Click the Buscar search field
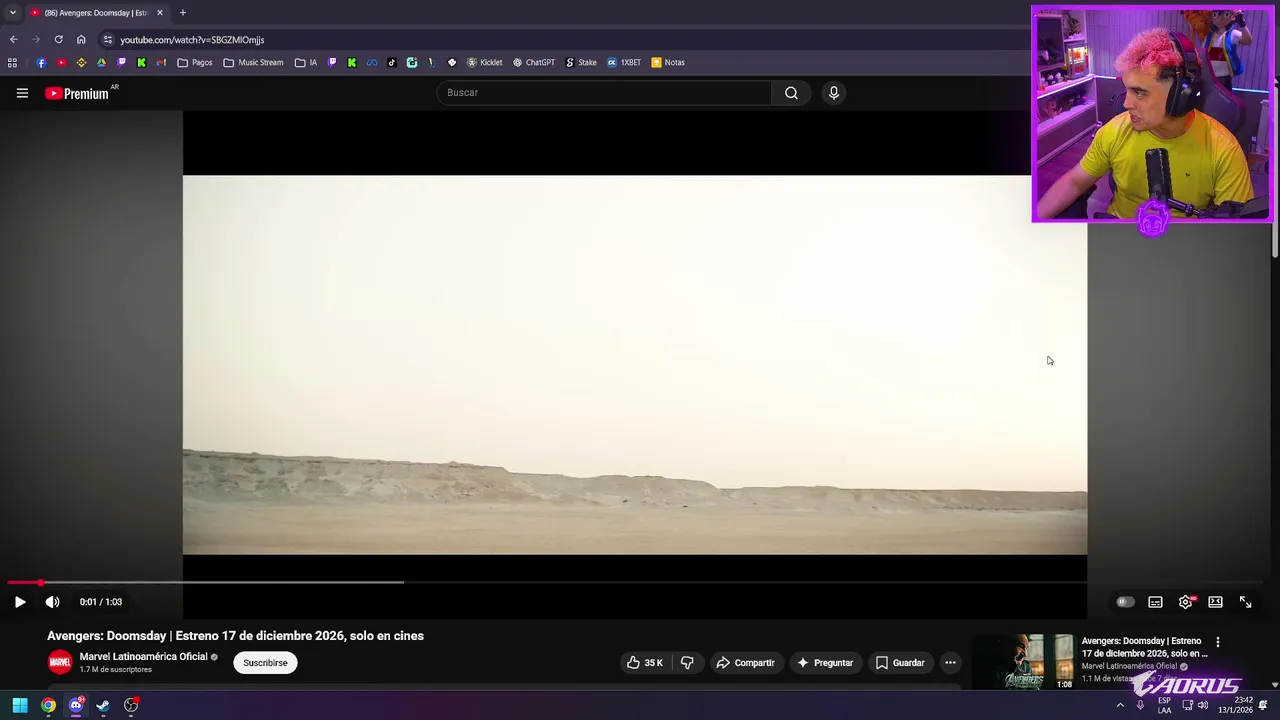 coord(604,93)
